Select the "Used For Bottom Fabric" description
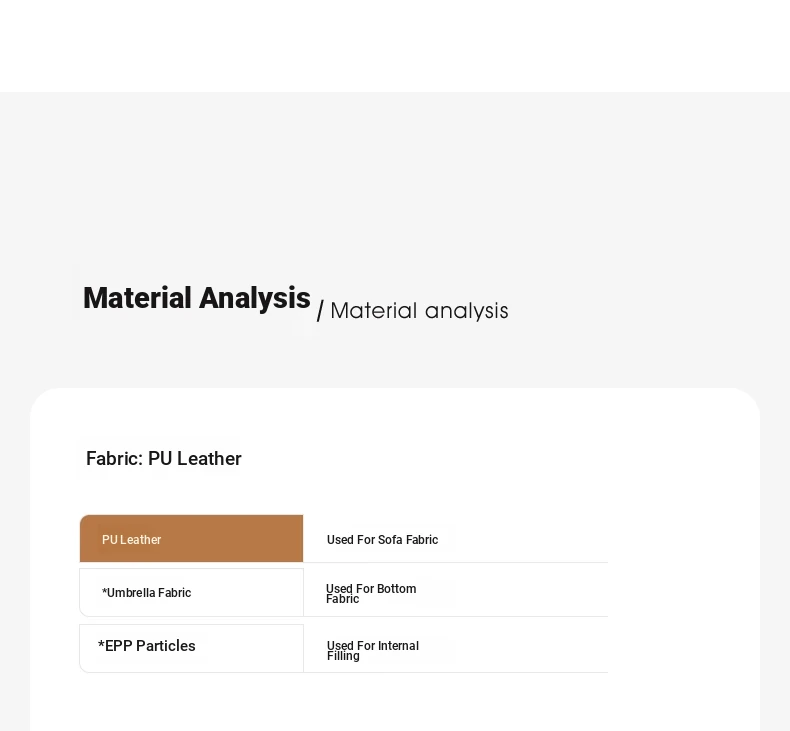 tap(371, 593)
